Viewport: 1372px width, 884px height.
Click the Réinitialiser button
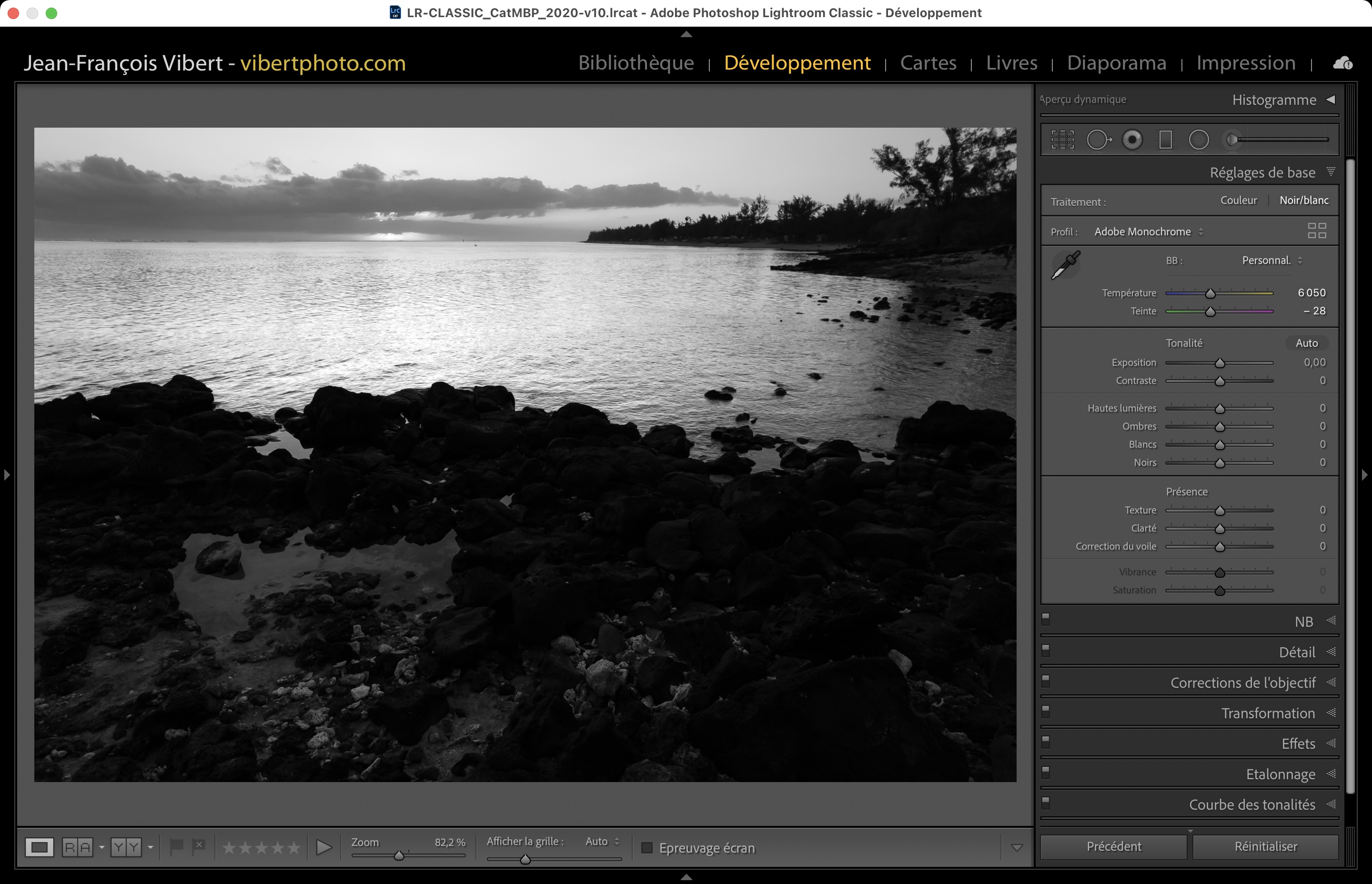pos(1265,847)
